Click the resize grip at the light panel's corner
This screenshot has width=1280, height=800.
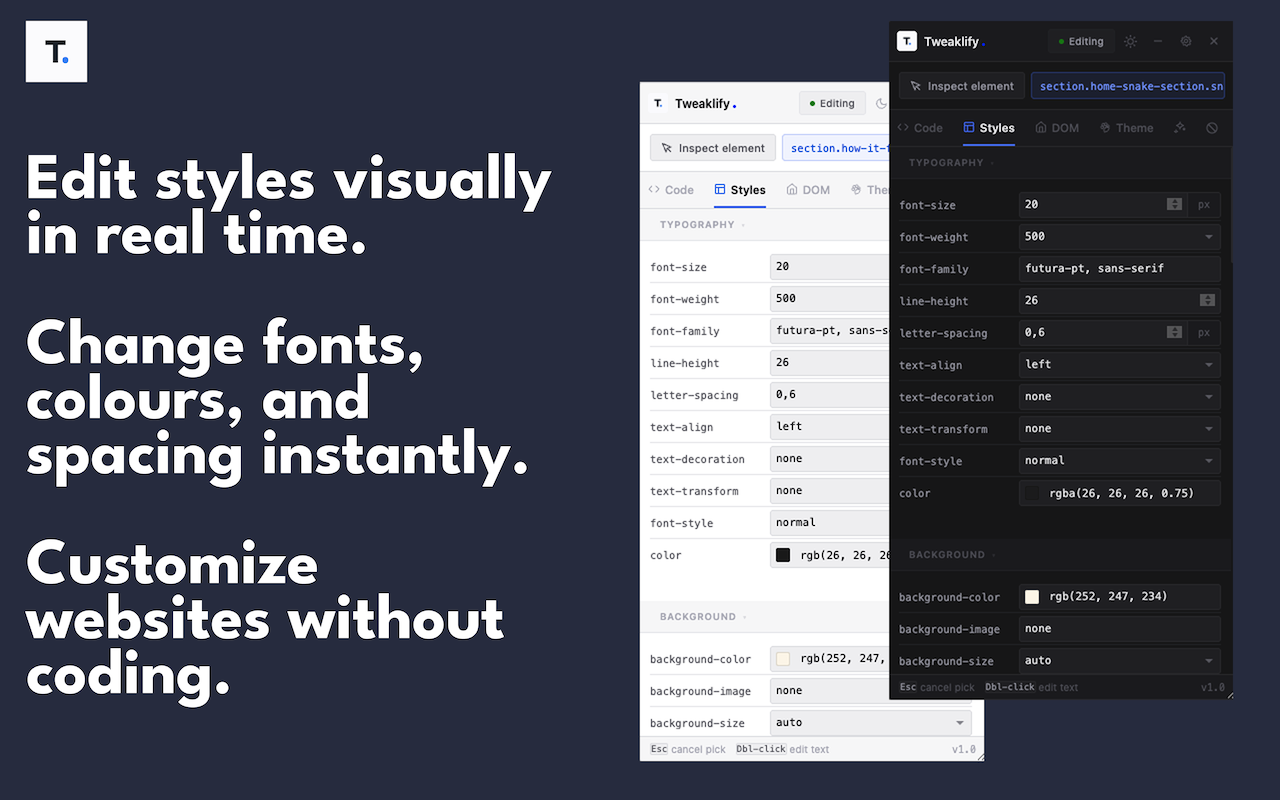tap(979, 755)
